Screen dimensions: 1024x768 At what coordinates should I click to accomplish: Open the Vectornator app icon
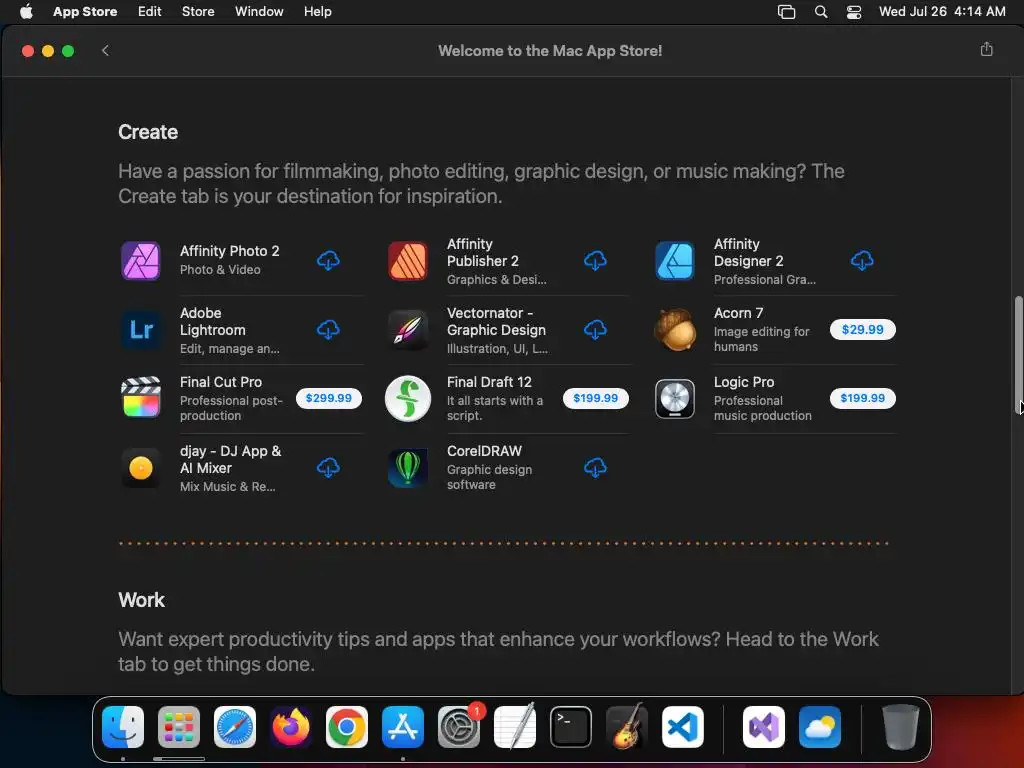point(408,330)
